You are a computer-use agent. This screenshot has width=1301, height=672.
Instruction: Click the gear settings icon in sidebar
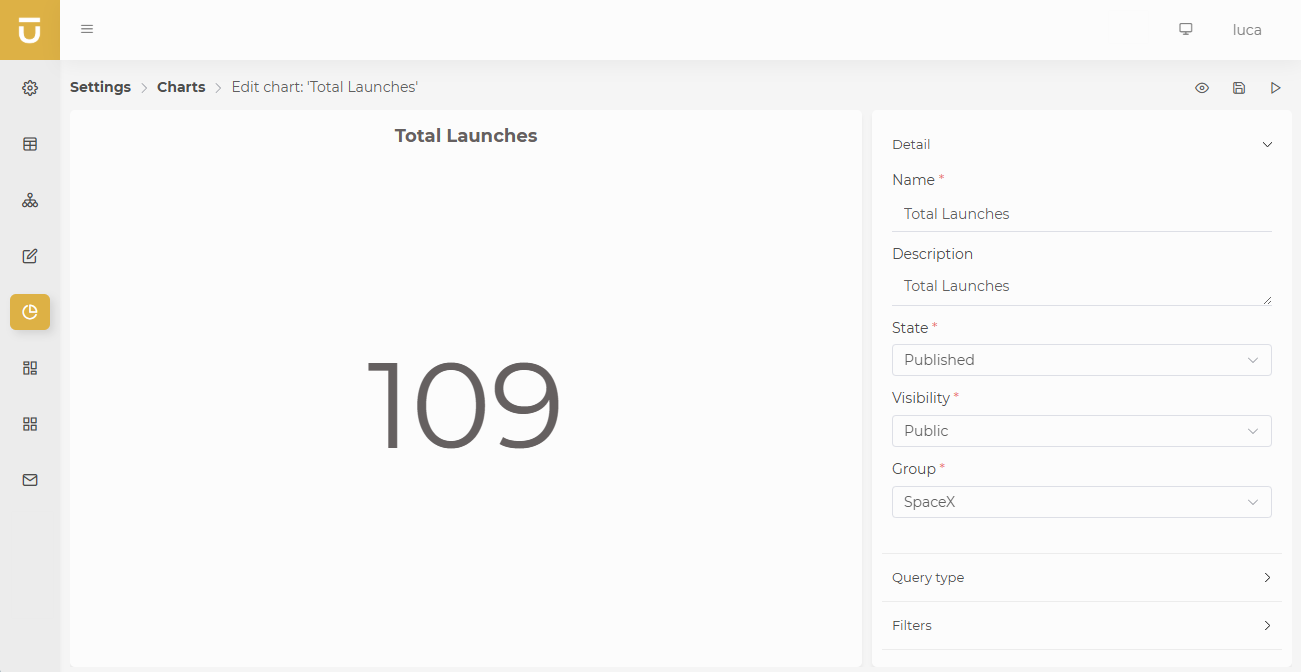coord(30,88)
